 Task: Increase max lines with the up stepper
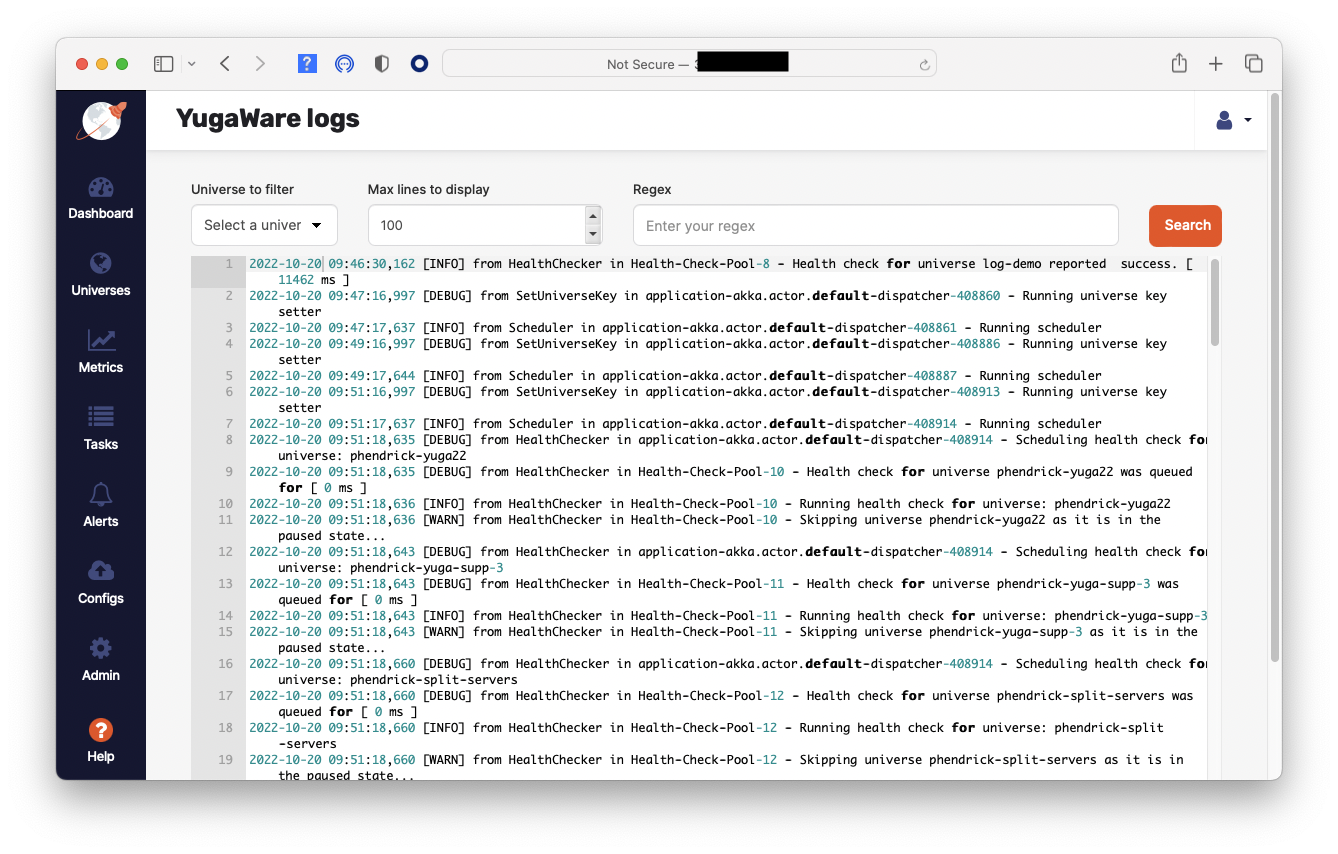click(592, 216)
